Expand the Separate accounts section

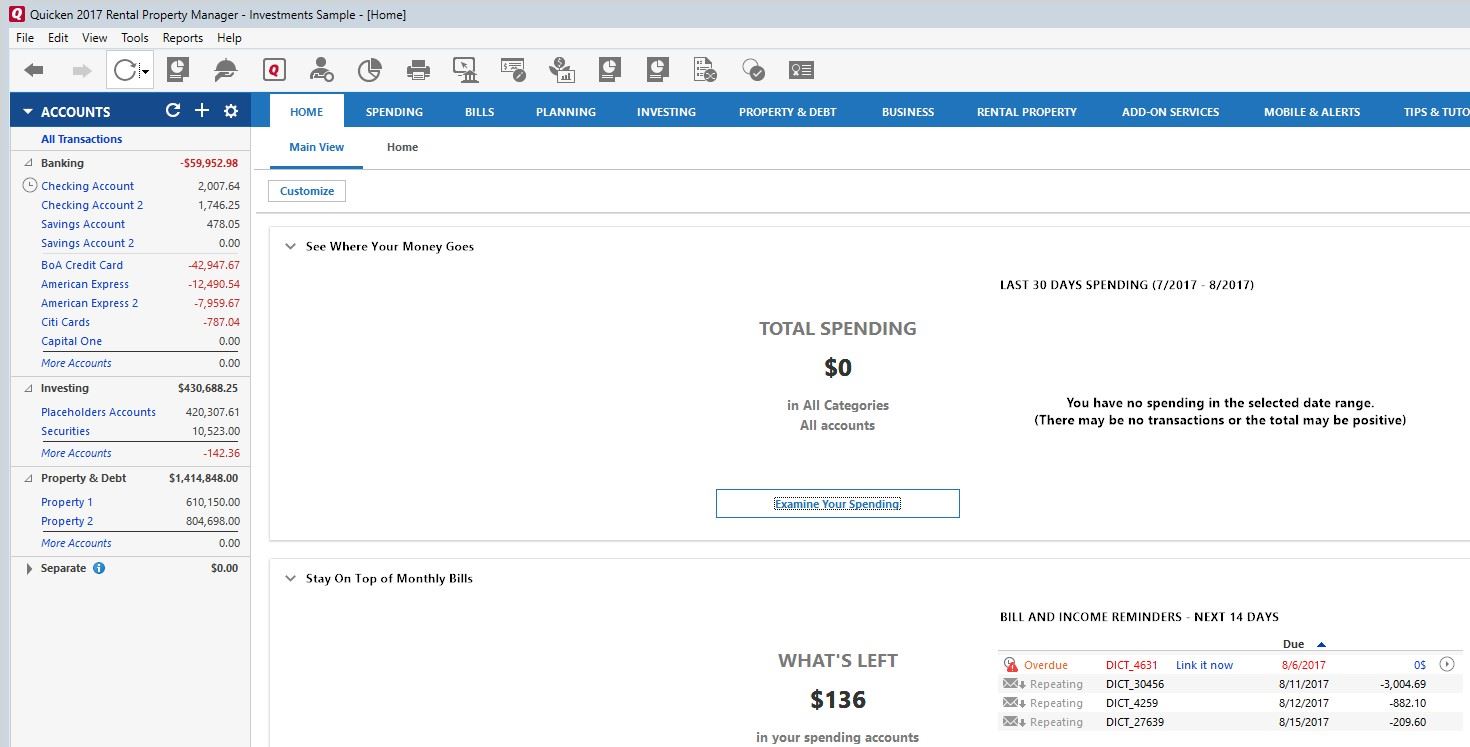coord(28,568)
